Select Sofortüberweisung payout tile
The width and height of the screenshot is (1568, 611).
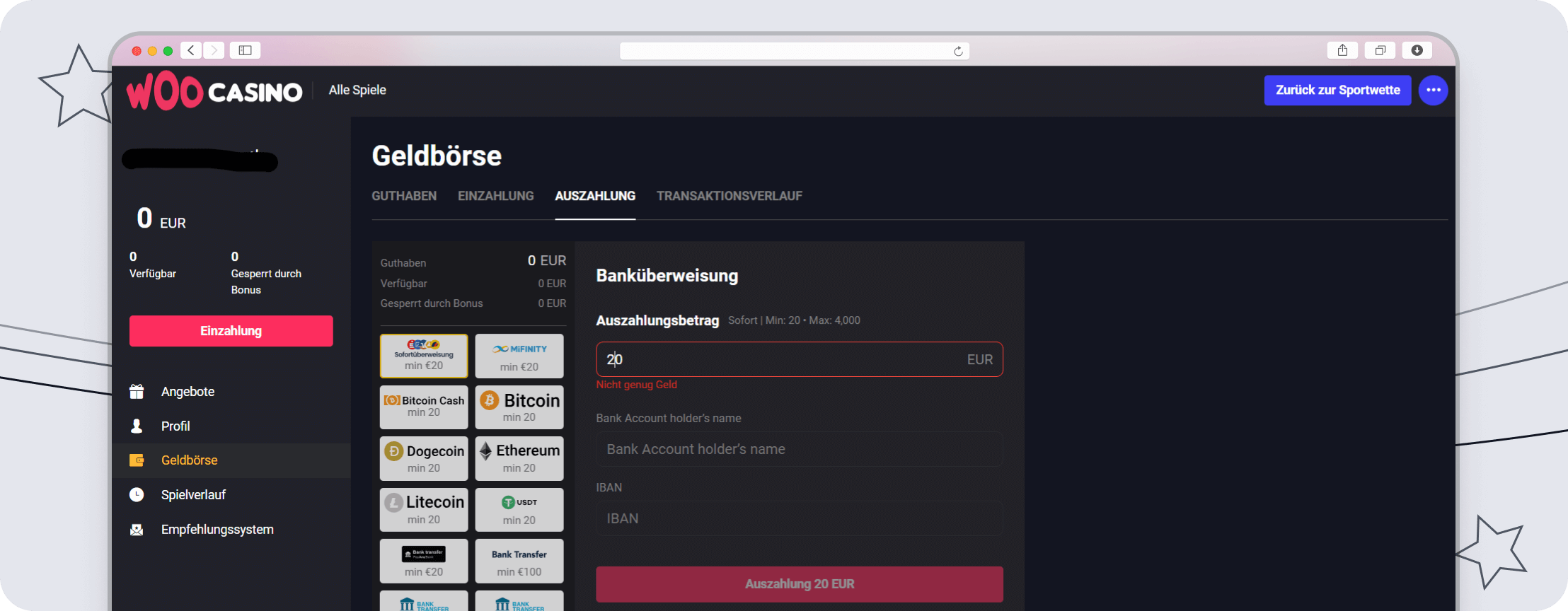tap(424, 356)
